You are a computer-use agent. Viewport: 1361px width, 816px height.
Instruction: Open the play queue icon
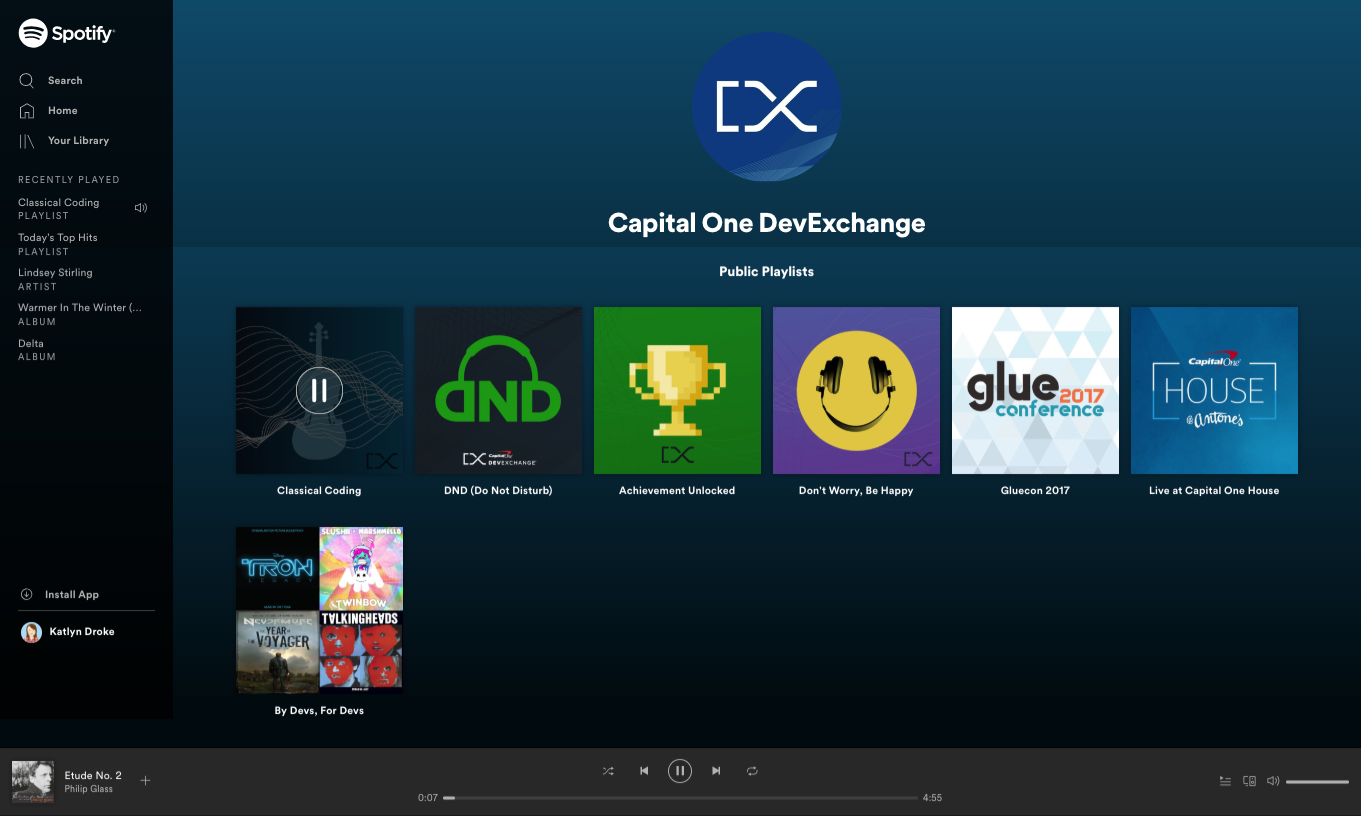click(x=1225, y=781)
